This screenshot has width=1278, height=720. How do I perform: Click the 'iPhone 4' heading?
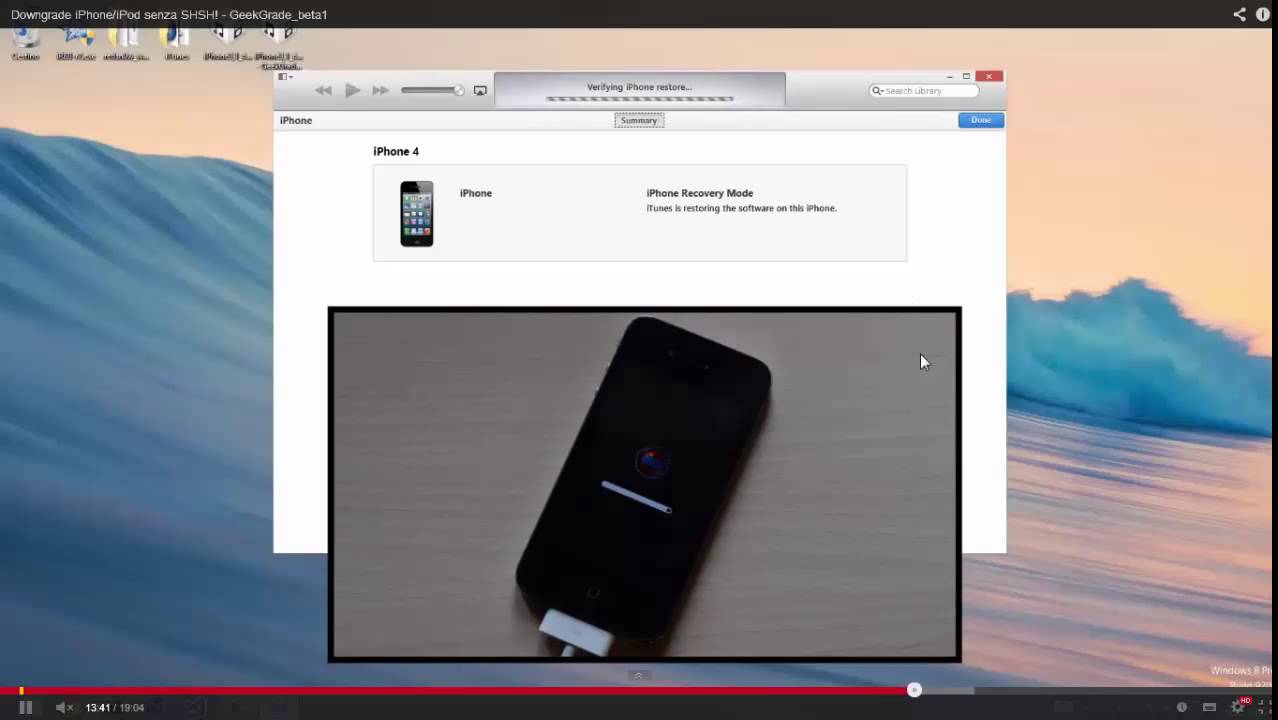pyautogui.click(x=396, y=151)
